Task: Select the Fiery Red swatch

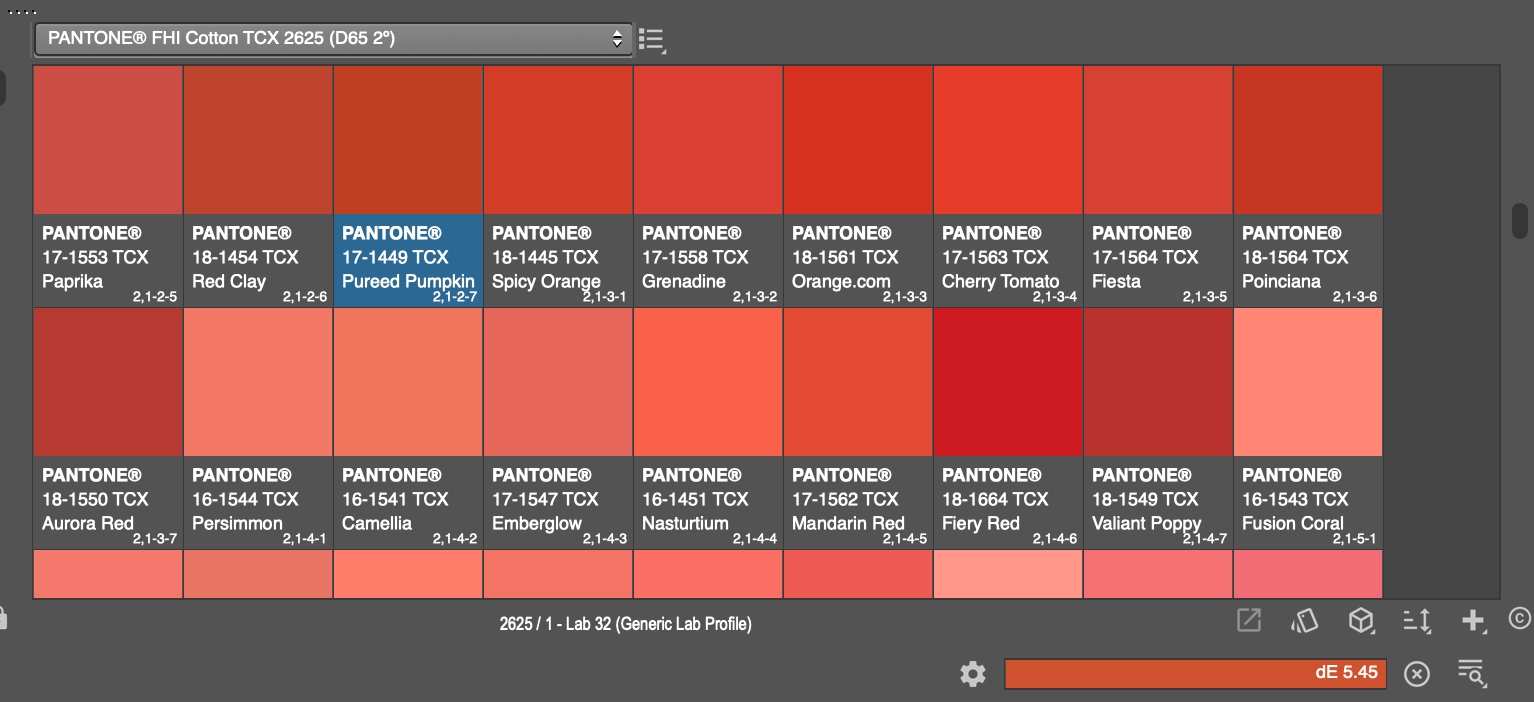Action: click(1008, 382)
